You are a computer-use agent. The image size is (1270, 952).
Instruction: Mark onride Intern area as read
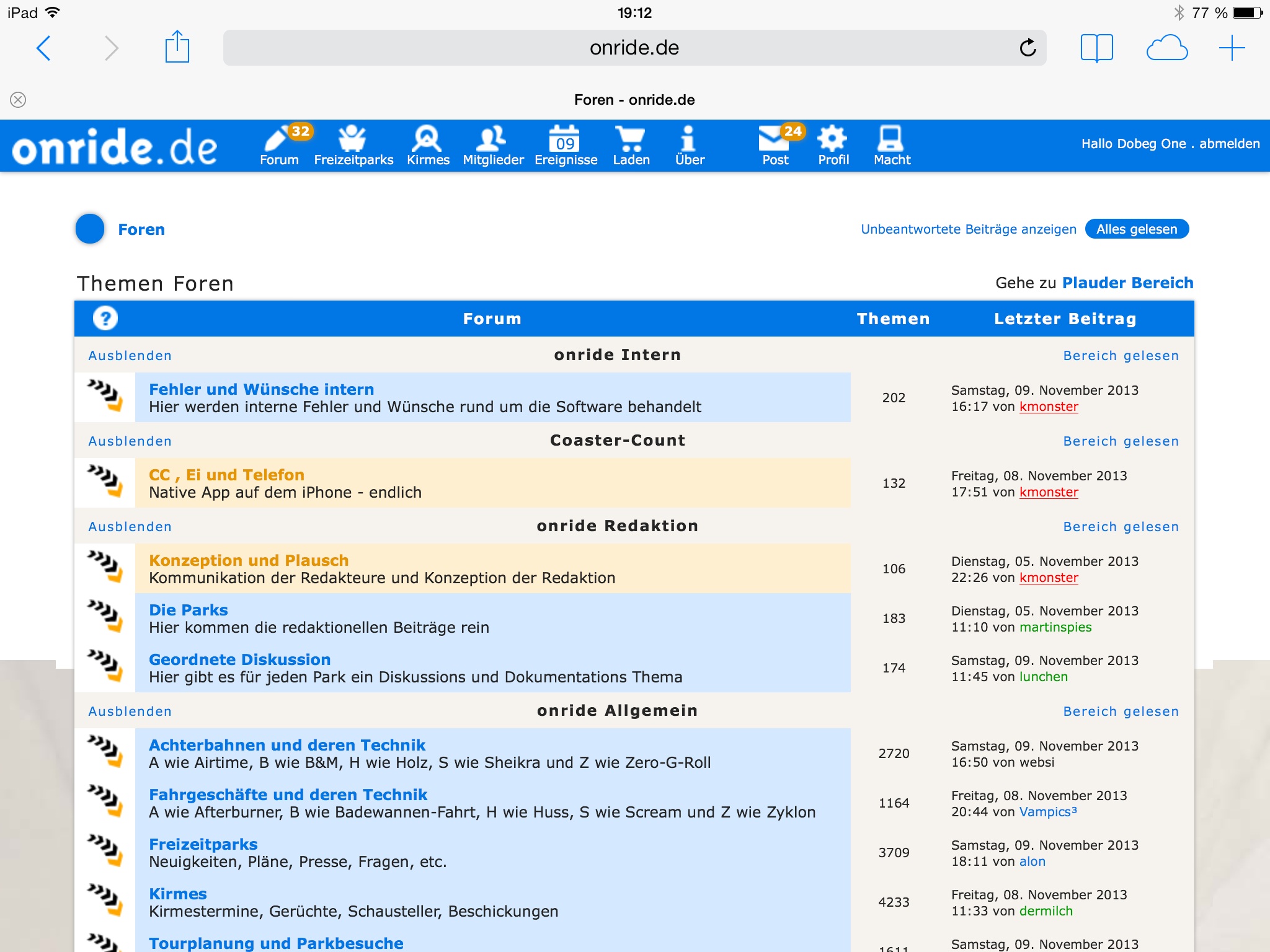coord(1121,356)
